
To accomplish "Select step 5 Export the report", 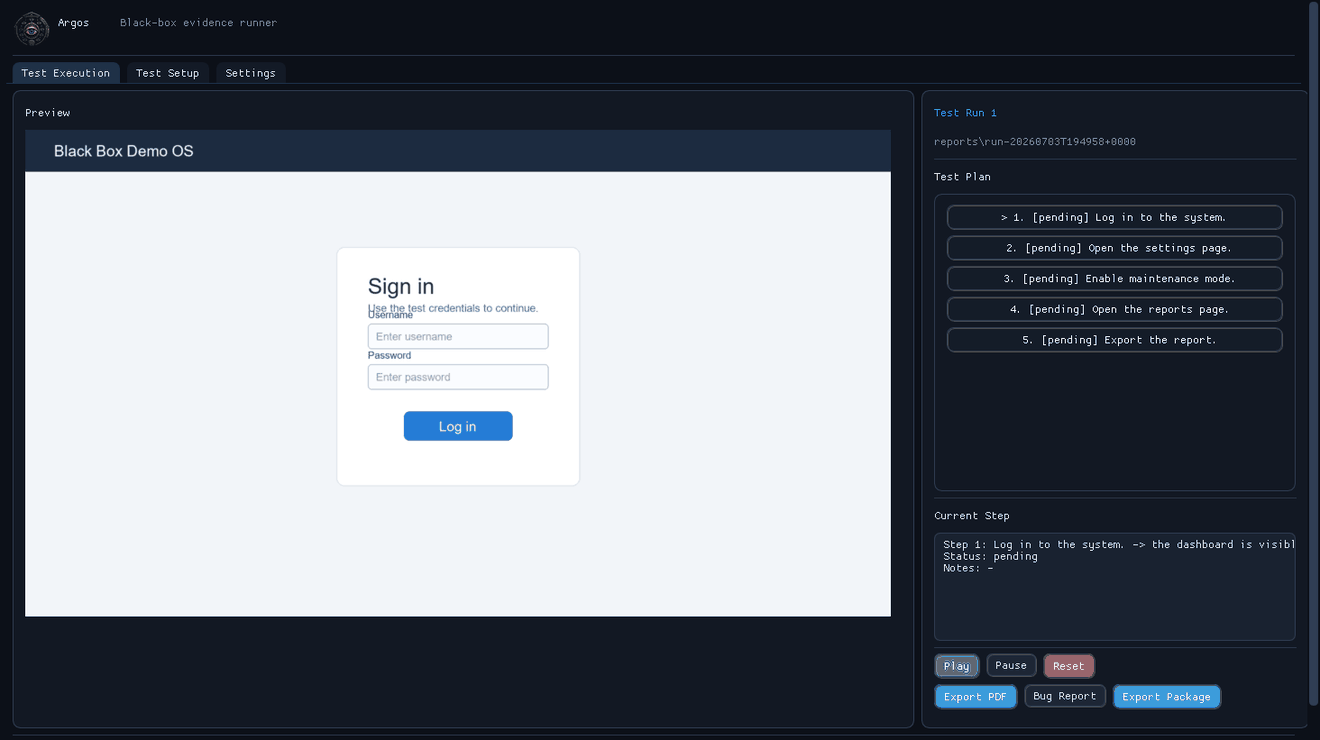I will [1114, 340].
